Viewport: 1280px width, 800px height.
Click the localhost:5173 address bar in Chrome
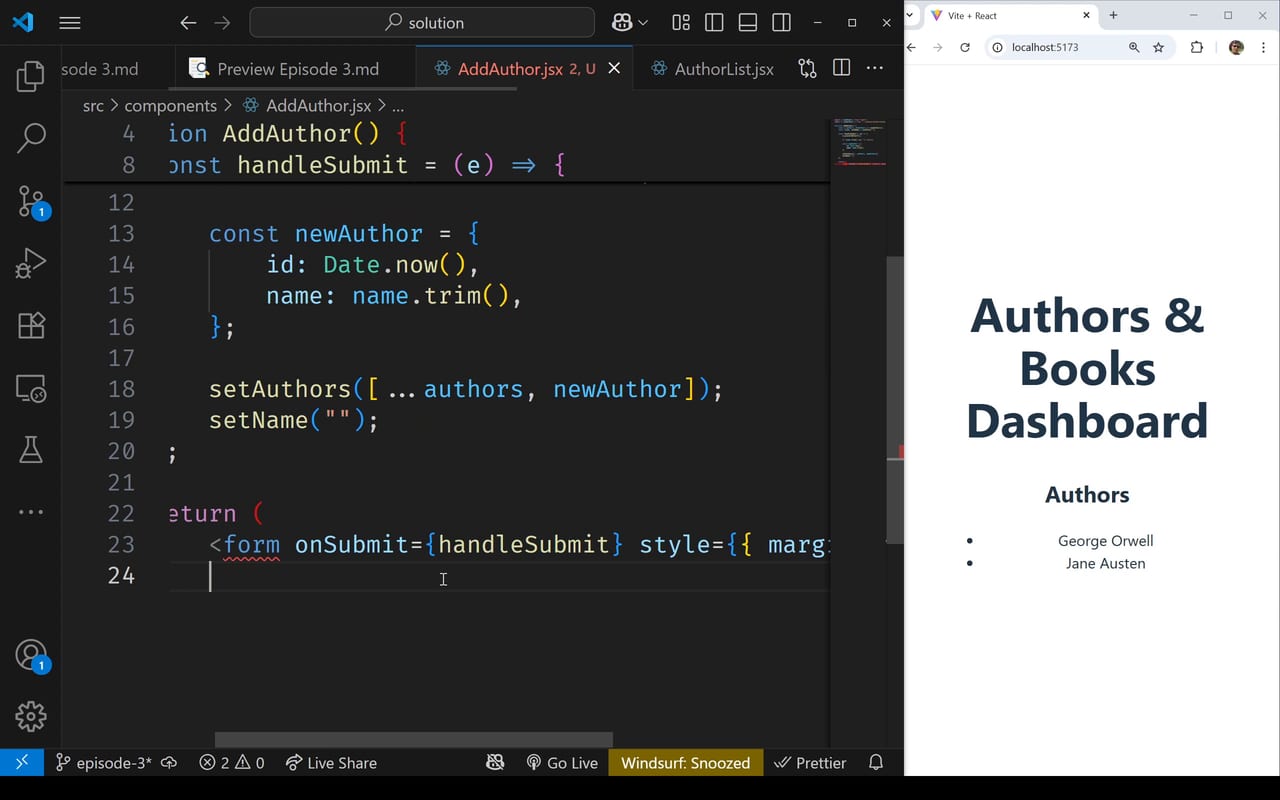click(1078, 47)
